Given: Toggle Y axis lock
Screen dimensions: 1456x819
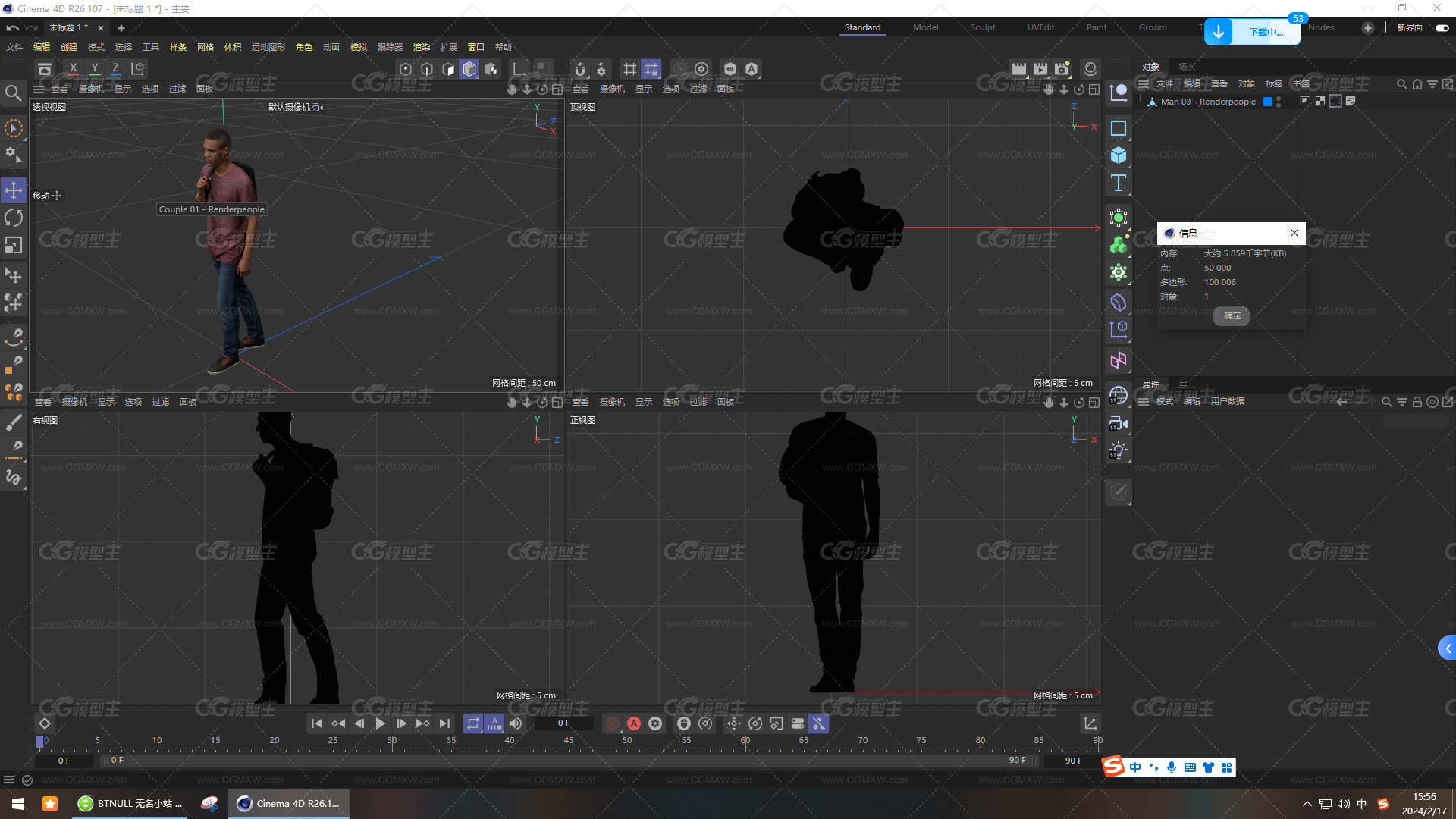Looking at the screenshot, I should [94, 69].
